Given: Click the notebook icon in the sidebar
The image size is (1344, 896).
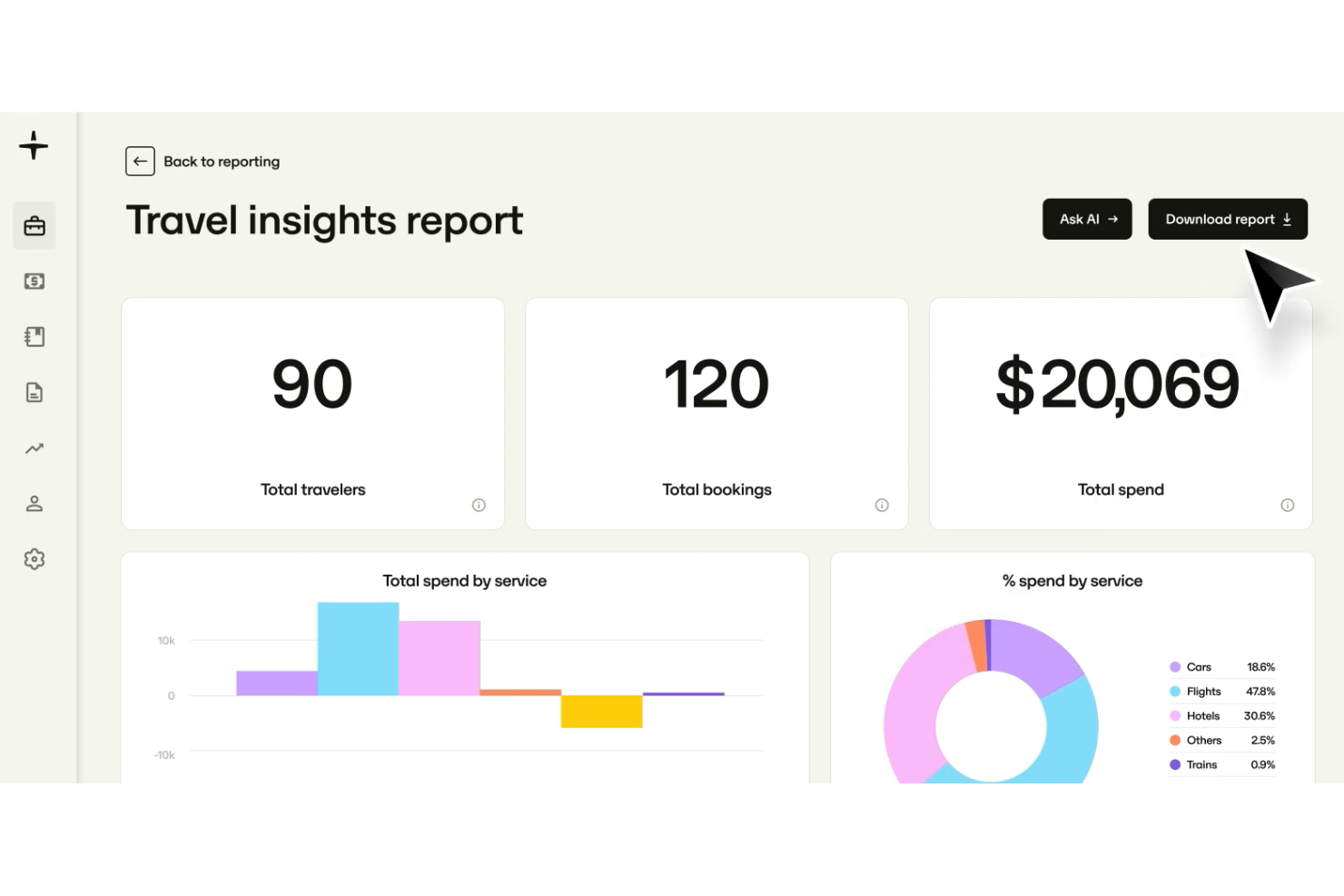Looking at the screenshot, I should (35, 337).
